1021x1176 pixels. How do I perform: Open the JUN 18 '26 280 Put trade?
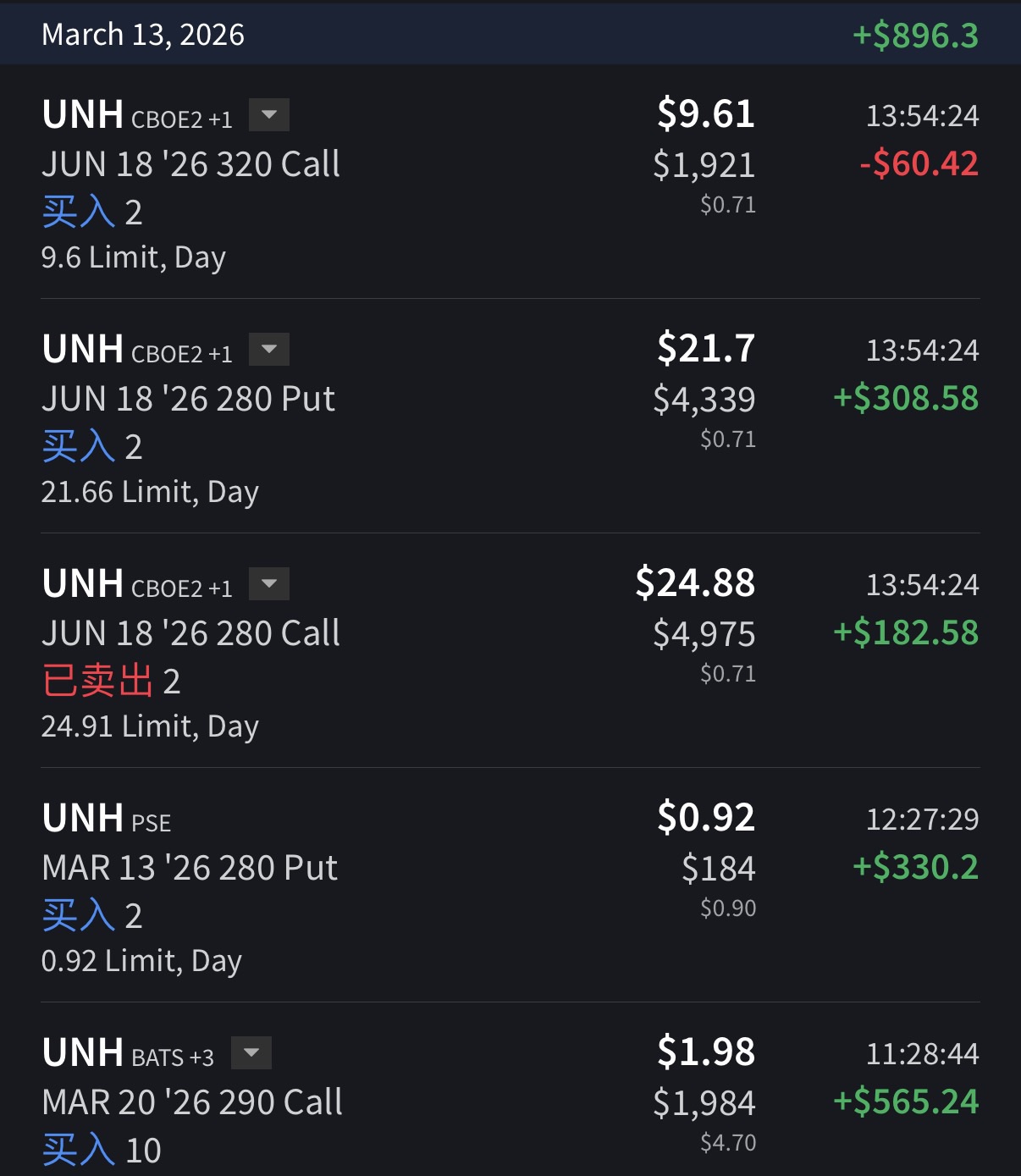188,399
